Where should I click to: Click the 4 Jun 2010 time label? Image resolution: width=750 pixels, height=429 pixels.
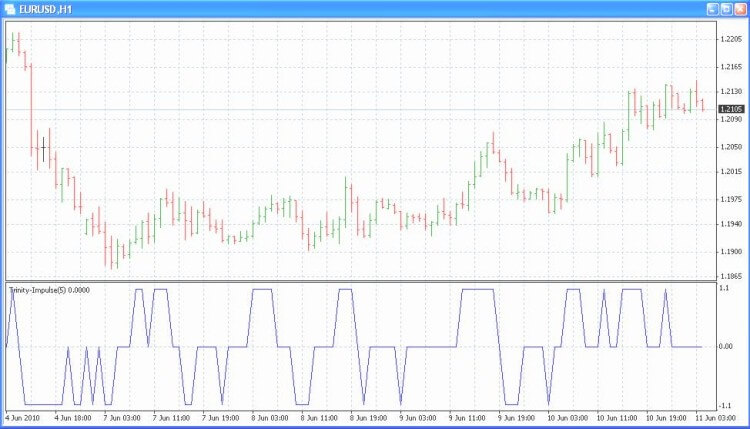(x=22, y=418)
